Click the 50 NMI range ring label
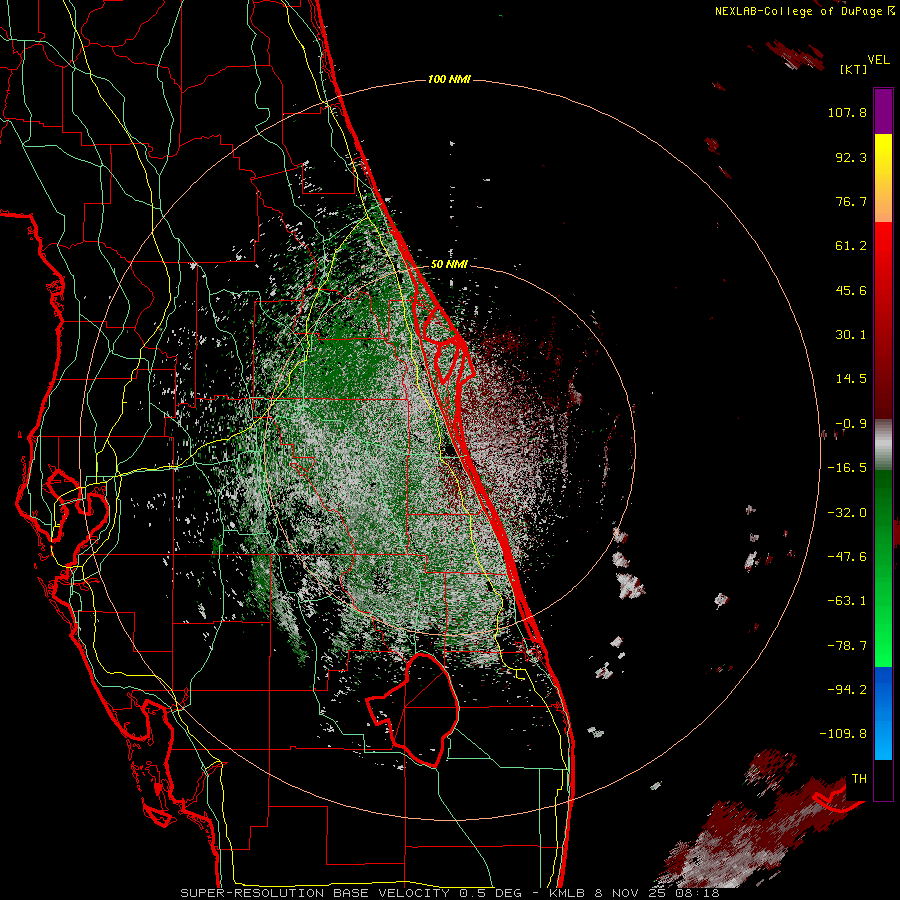The width and height of the screenshot is (900, 900). click(449, 265)
